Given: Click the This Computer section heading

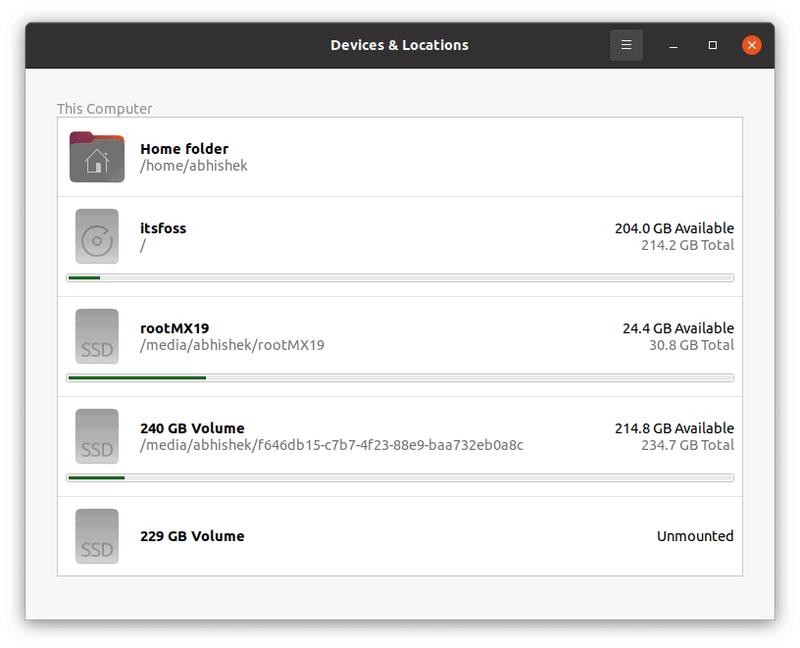Looking at the screenshot, I should coord(105,109).
